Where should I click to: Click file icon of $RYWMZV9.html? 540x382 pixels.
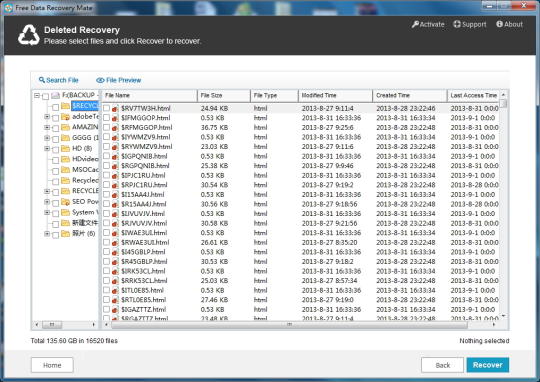[x=115, y=147]
